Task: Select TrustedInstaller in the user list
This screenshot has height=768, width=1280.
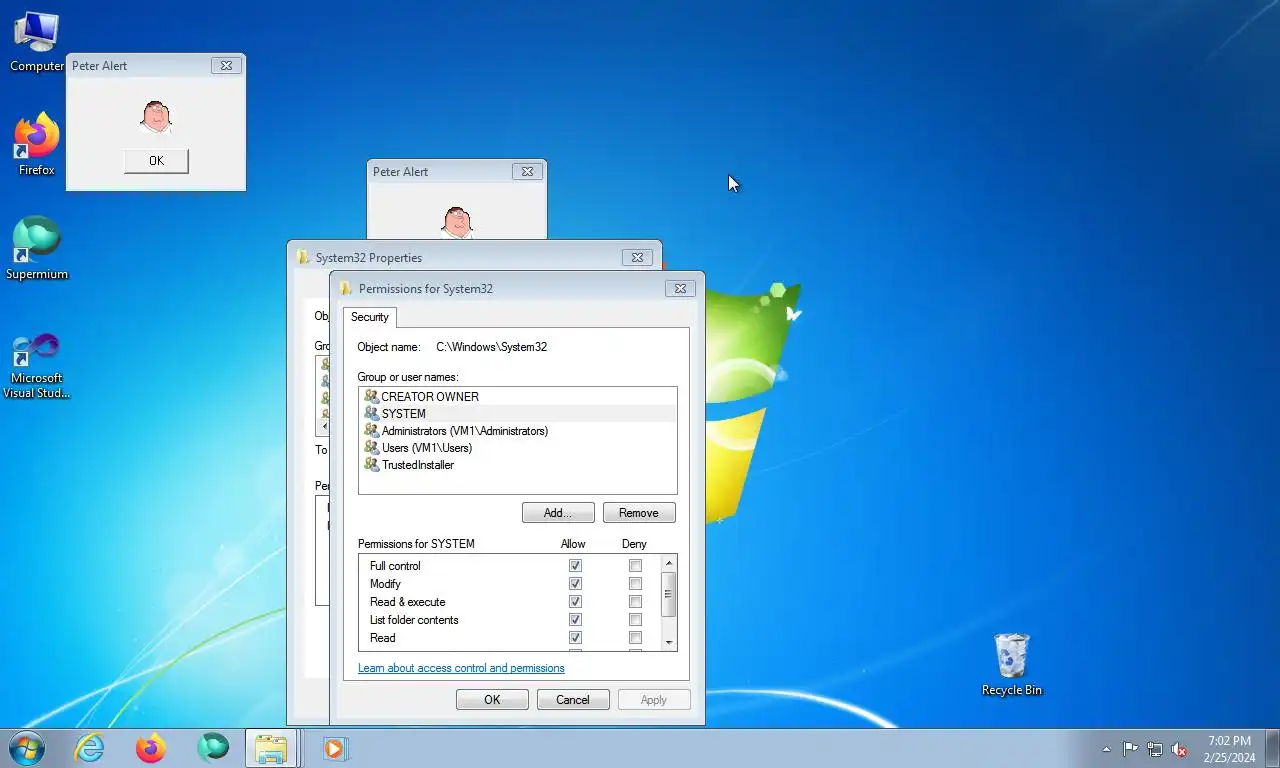Action: click(517, 465)
